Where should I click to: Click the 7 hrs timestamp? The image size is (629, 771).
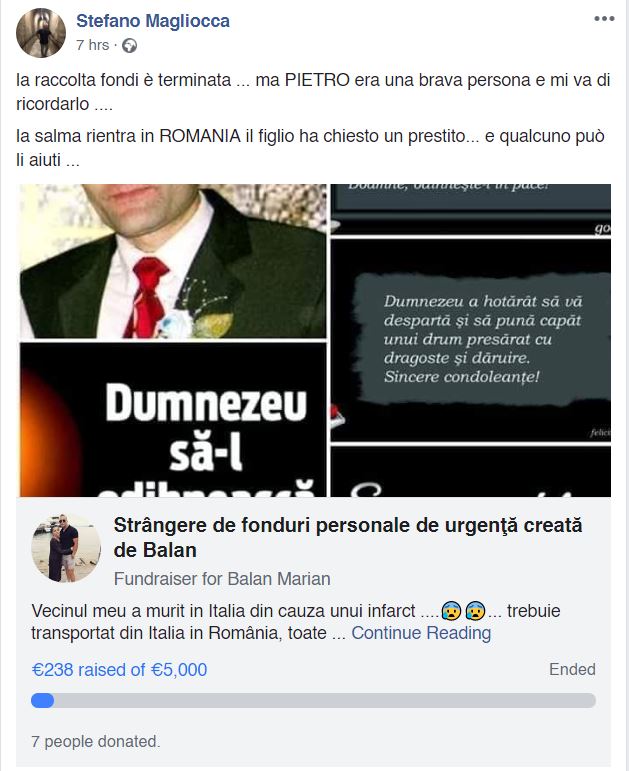click(x=92, y=45)
